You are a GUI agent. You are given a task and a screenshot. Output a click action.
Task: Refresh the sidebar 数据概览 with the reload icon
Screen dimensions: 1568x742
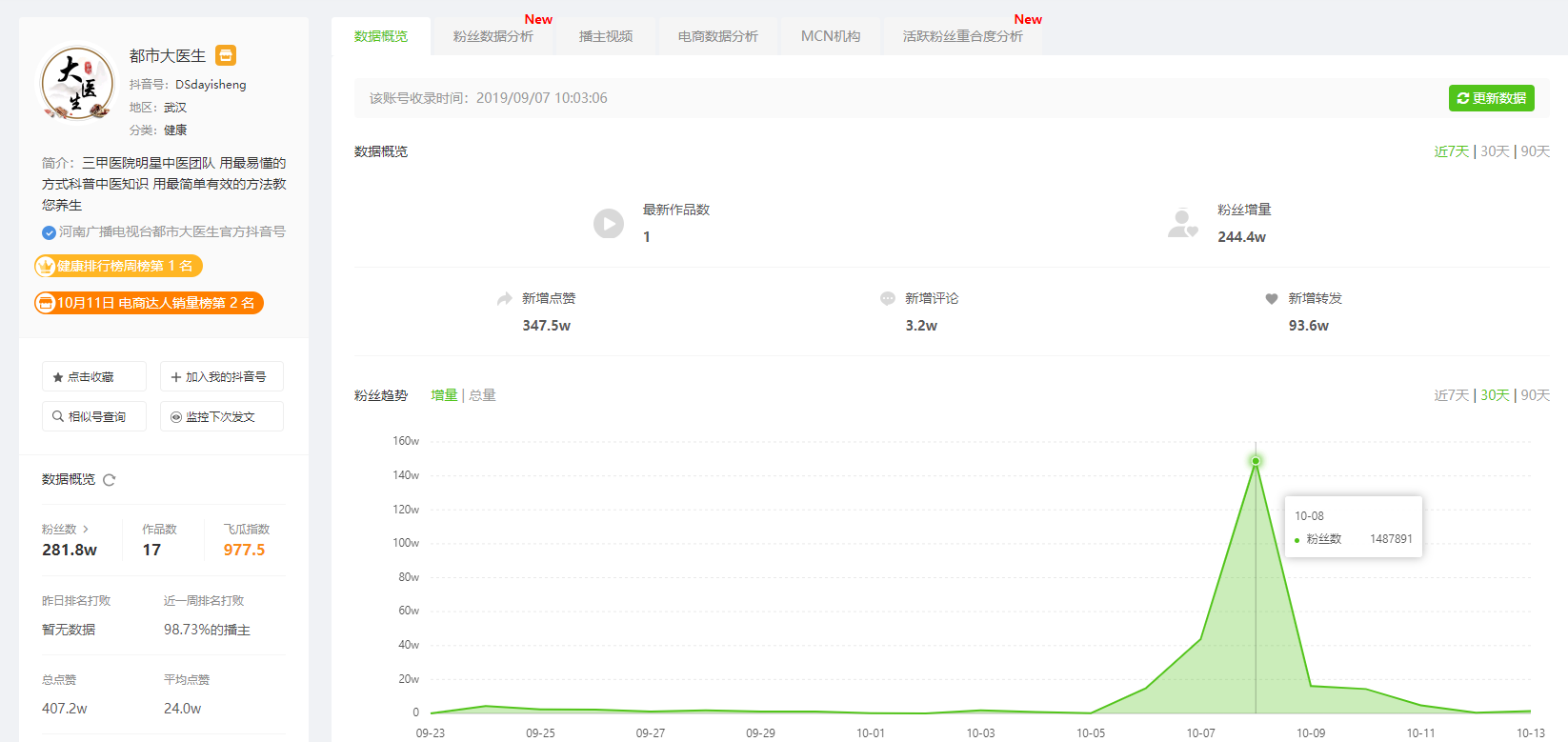pos(110,480)
